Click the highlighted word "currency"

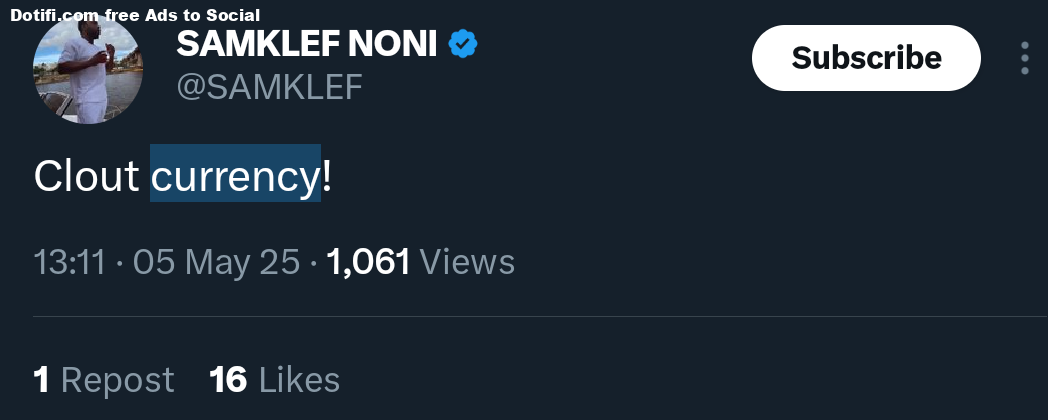point(235,176)
